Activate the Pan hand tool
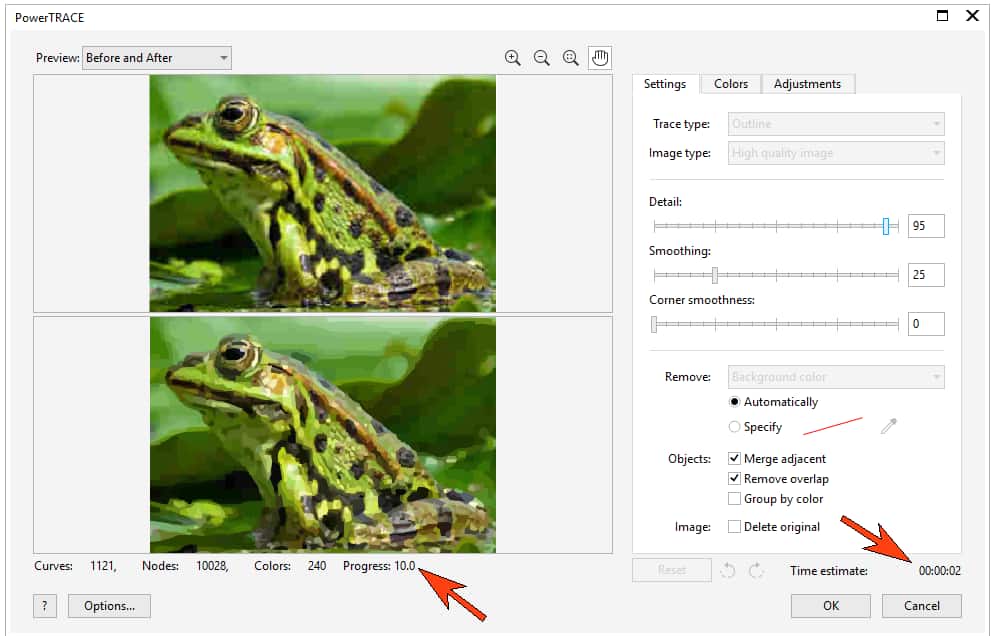Screen dimensions: 991x636 pyautogui.click(x=599, y=57)
